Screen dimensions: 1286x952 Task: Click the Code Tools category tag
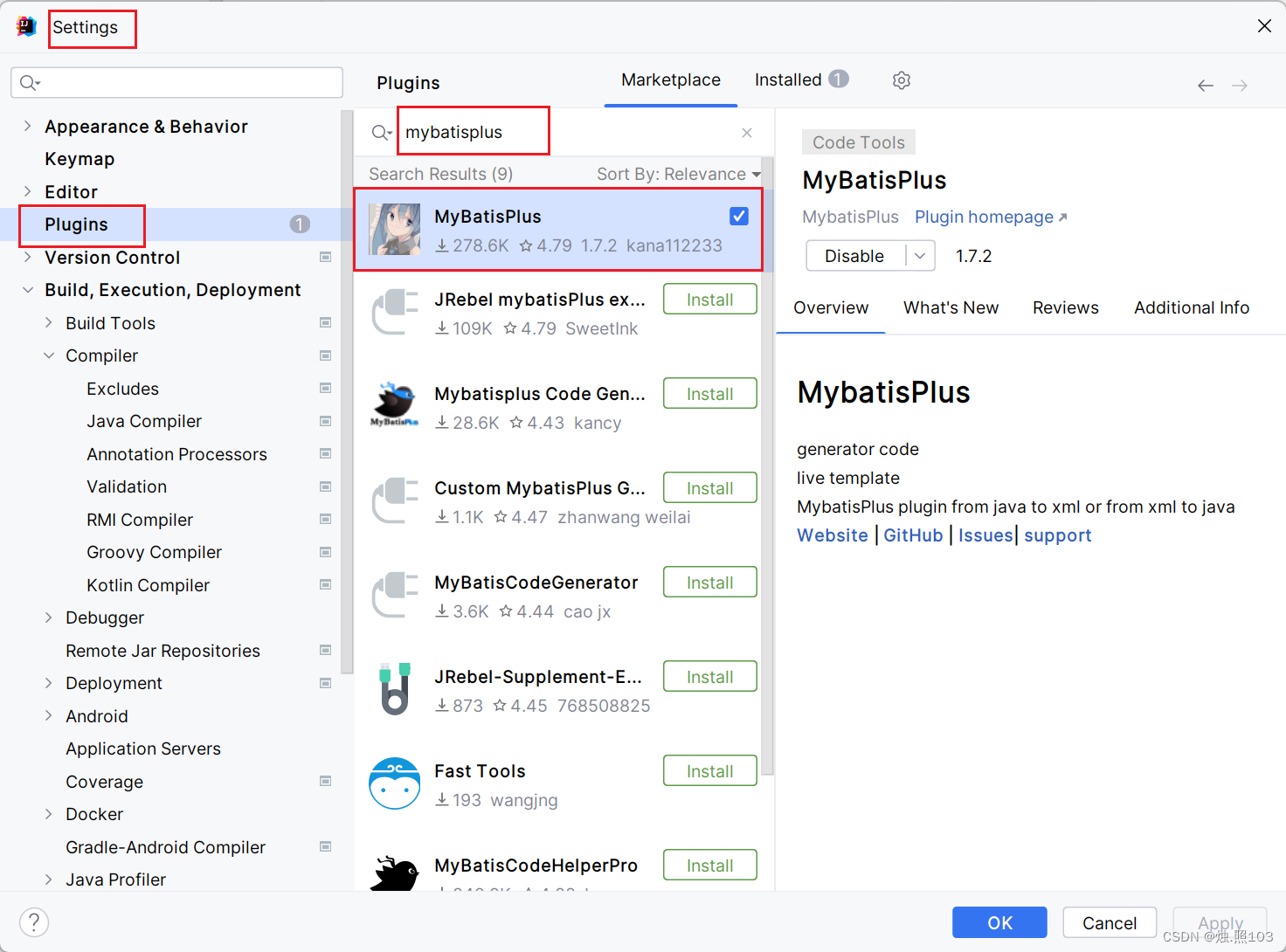click(859, 142)
